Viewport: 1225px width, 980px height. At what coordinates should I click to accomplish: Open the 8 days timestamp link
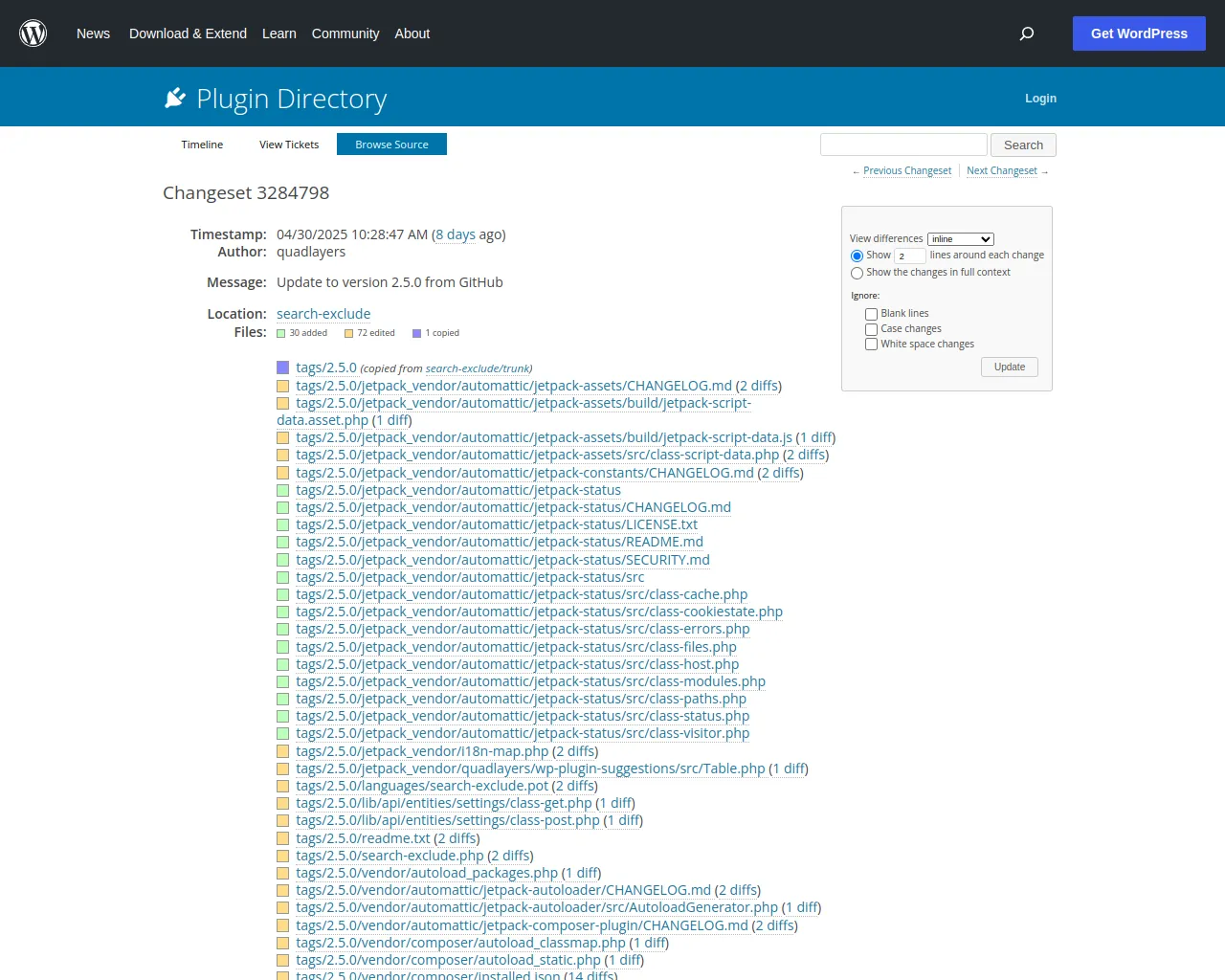[x=456, y=234]
